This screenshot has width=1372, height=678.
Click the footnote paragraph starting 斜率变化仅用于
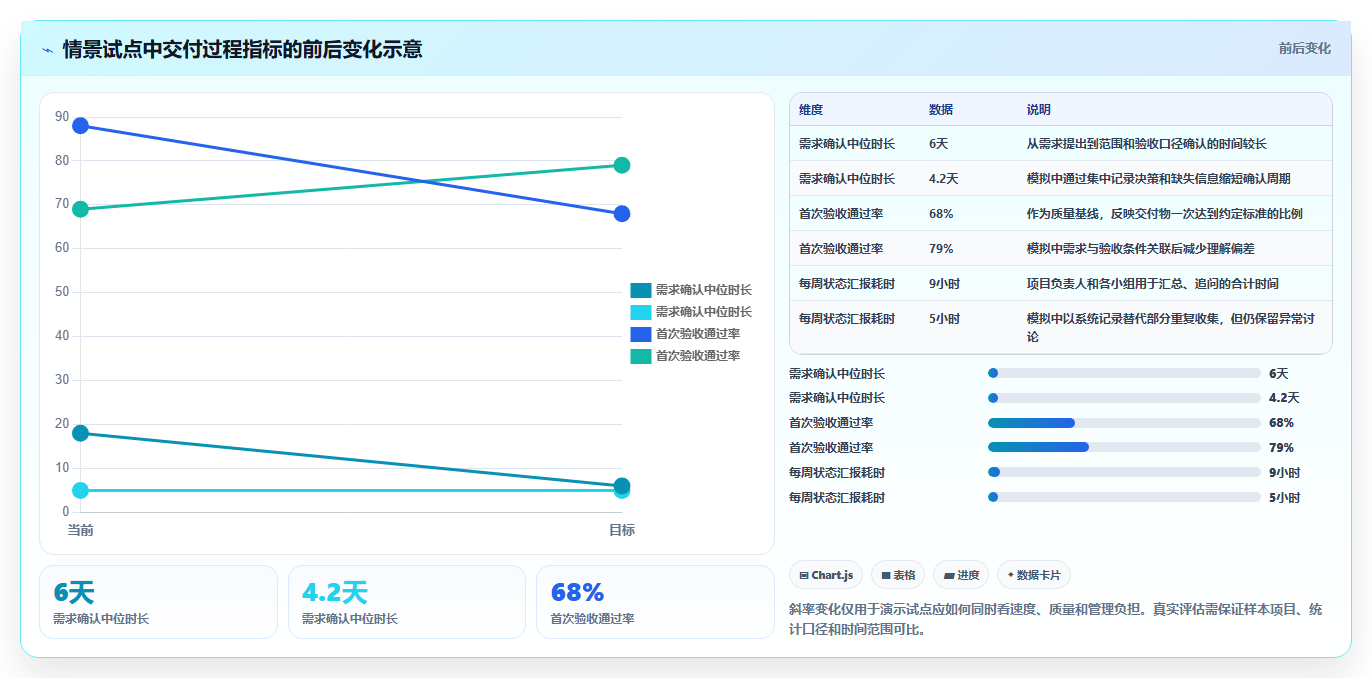pos(1056,619)
